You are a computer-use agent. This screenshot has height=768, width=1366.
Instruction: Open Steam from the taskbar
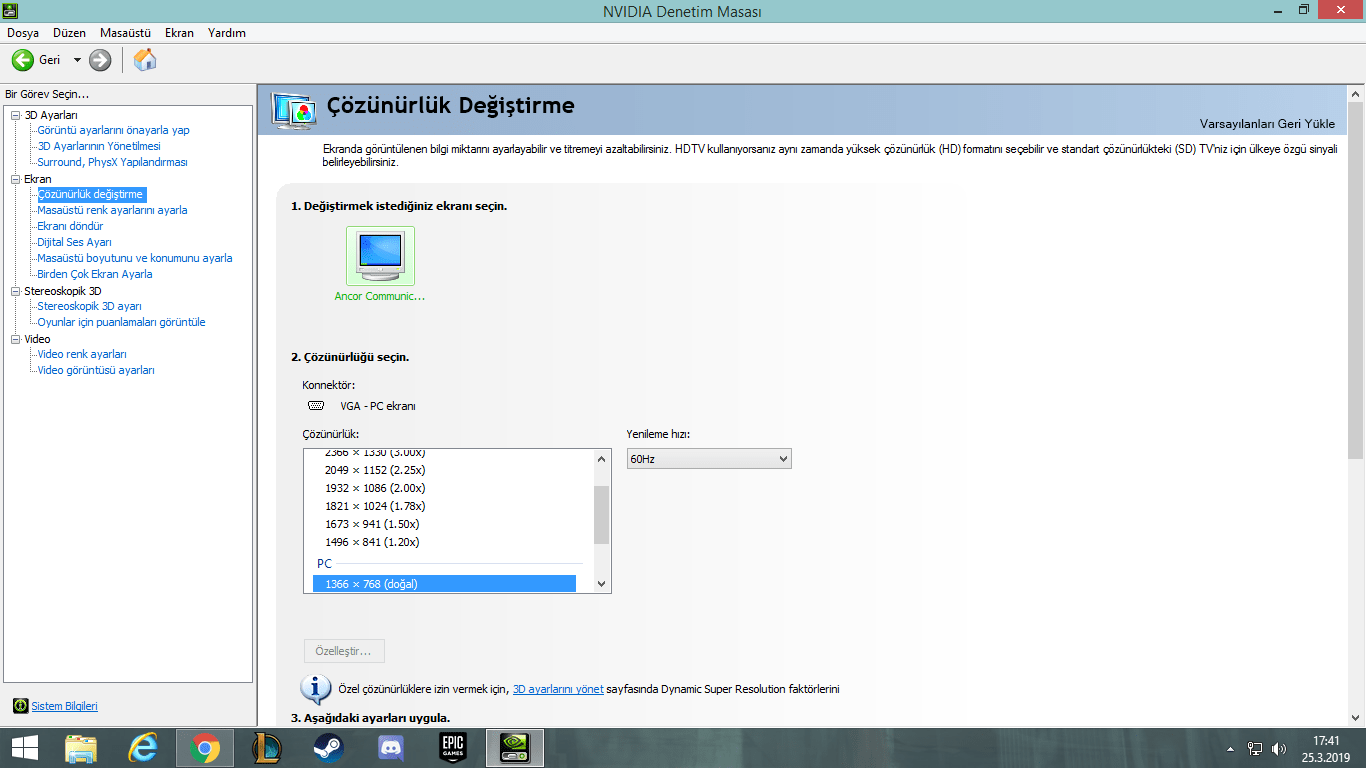click(329, 748)
